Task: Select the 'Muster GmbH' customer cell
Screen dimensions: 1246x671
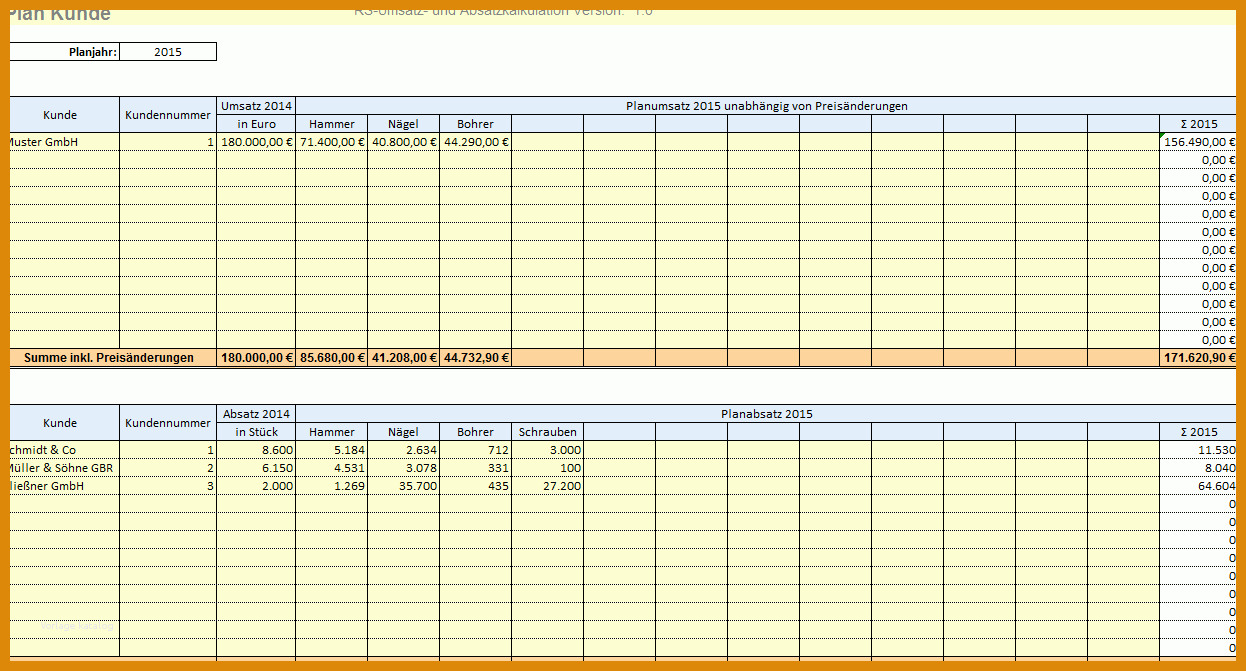Action: click(x=65, y=141)
